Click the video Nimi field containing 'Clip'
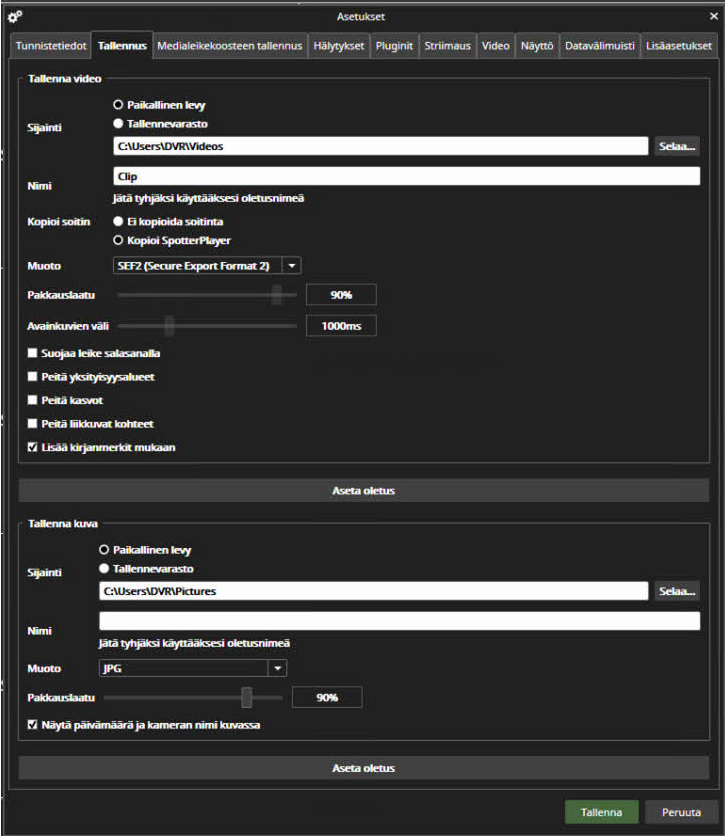This screenshot has height=837, width=727. coord(406,176)
